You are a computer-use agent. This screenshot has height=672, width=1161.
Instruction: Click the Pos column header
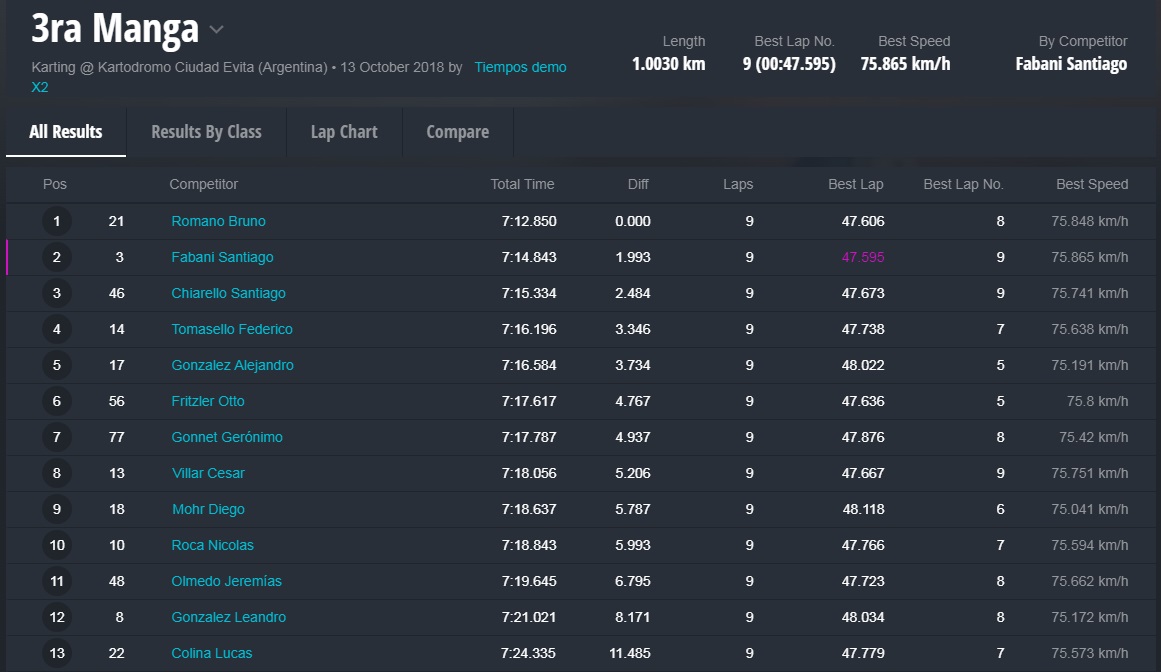(55, 184)
